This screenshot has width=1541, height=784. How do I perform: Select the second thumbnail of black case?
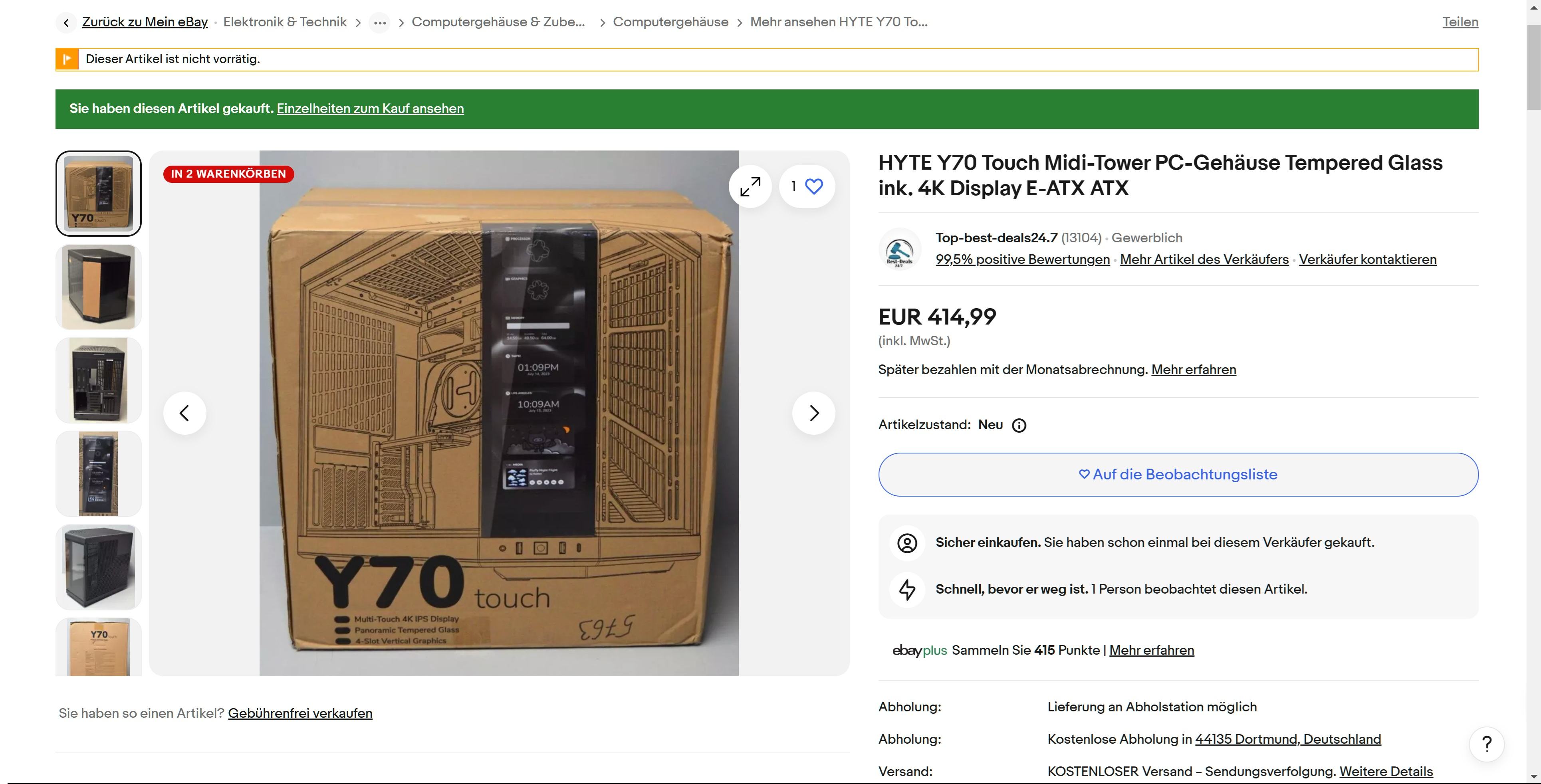(99, 287)
